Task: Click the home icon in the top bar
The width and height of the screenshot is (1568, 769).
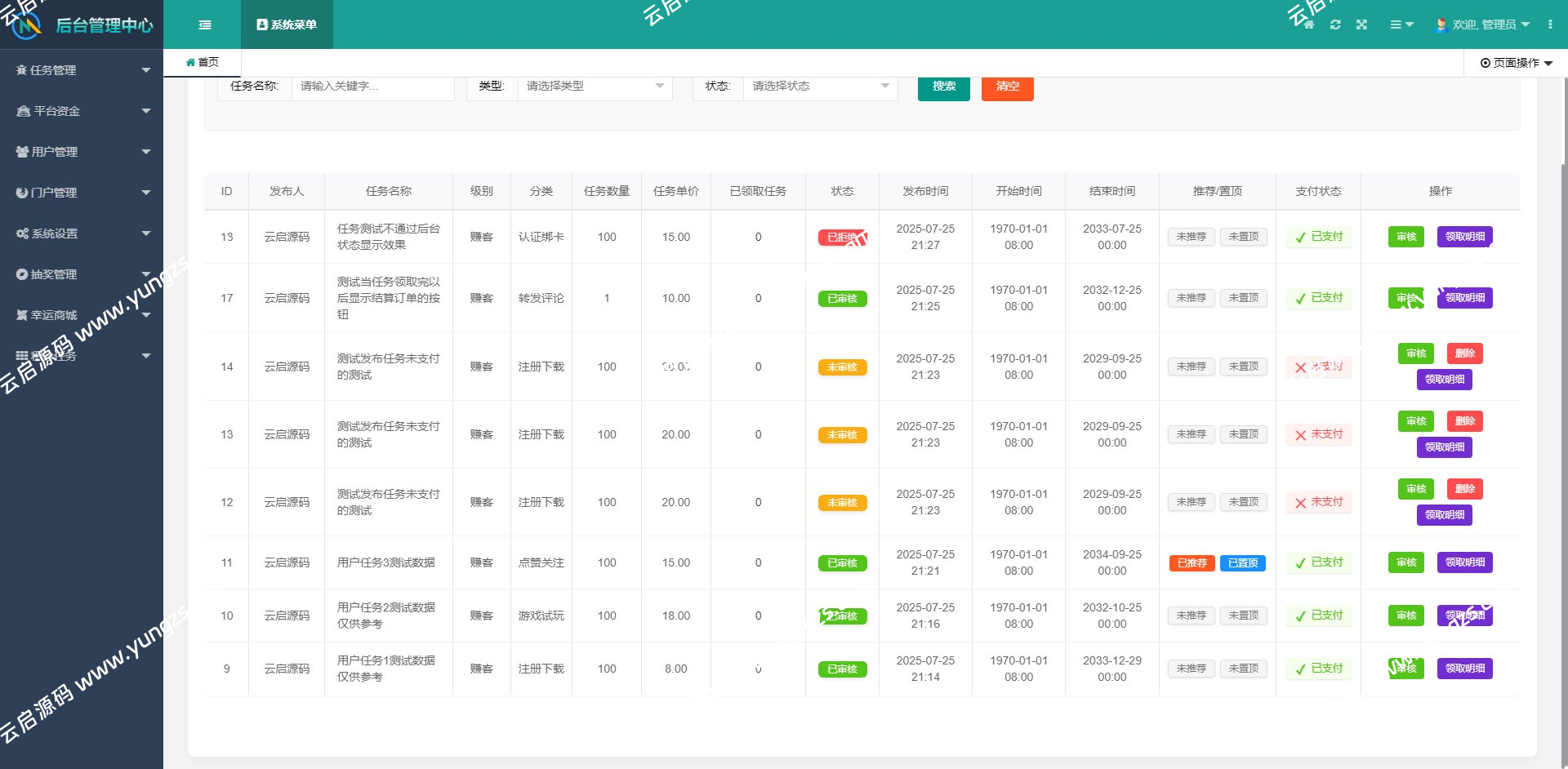Action: tap(1307, 24)
